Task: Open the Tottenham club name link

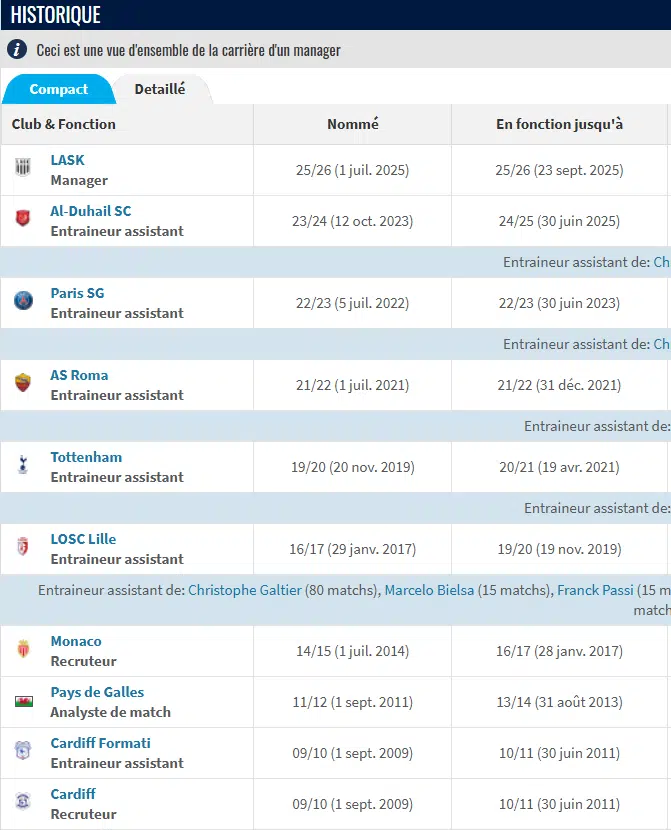Action: point(86,457)
